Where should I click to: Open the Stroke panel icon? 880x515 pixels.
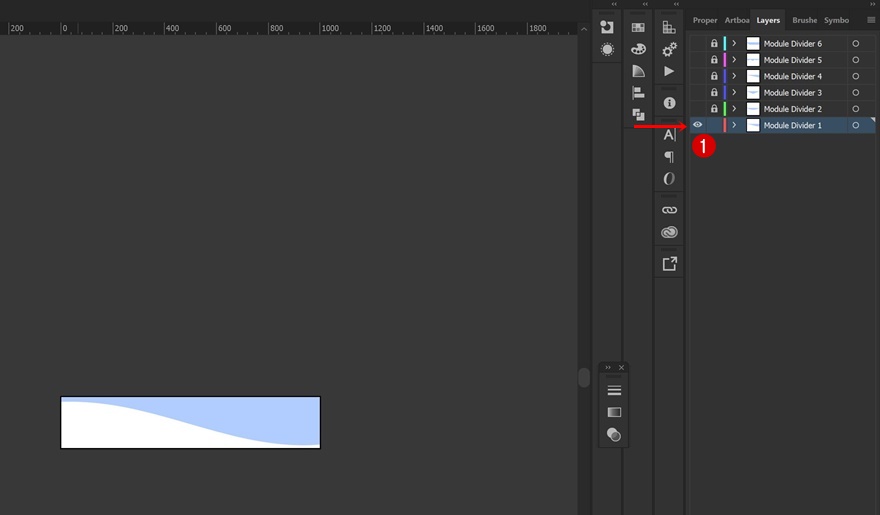click(x=614, y=390)
